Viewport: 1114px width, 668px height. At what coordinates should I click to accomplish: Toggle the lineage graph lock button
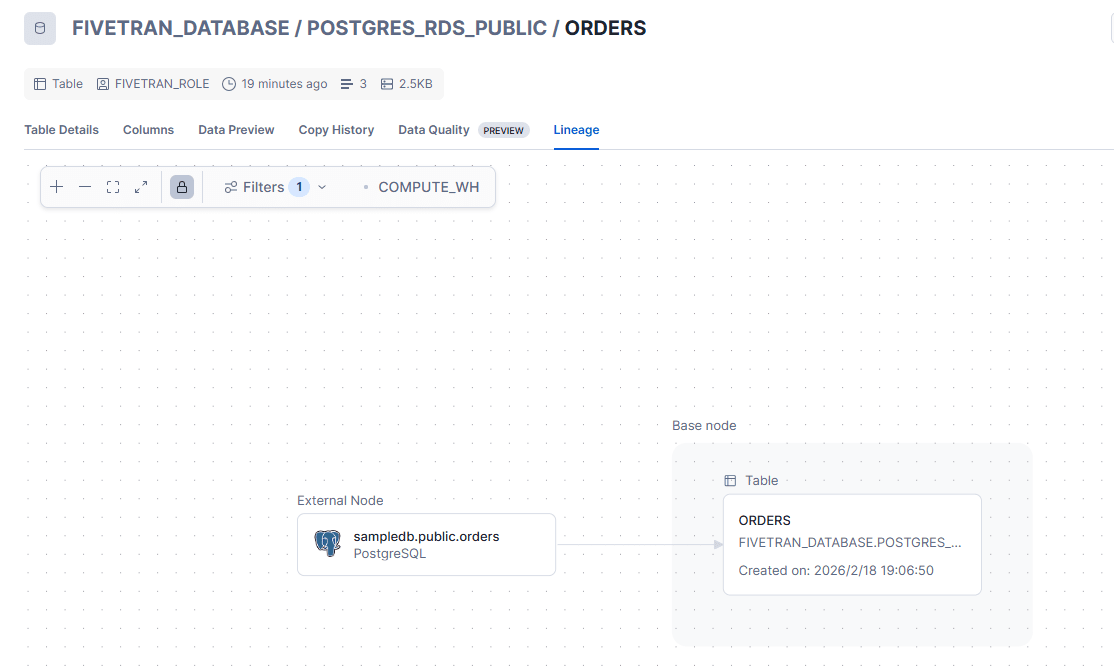click(x=182, y=187)
